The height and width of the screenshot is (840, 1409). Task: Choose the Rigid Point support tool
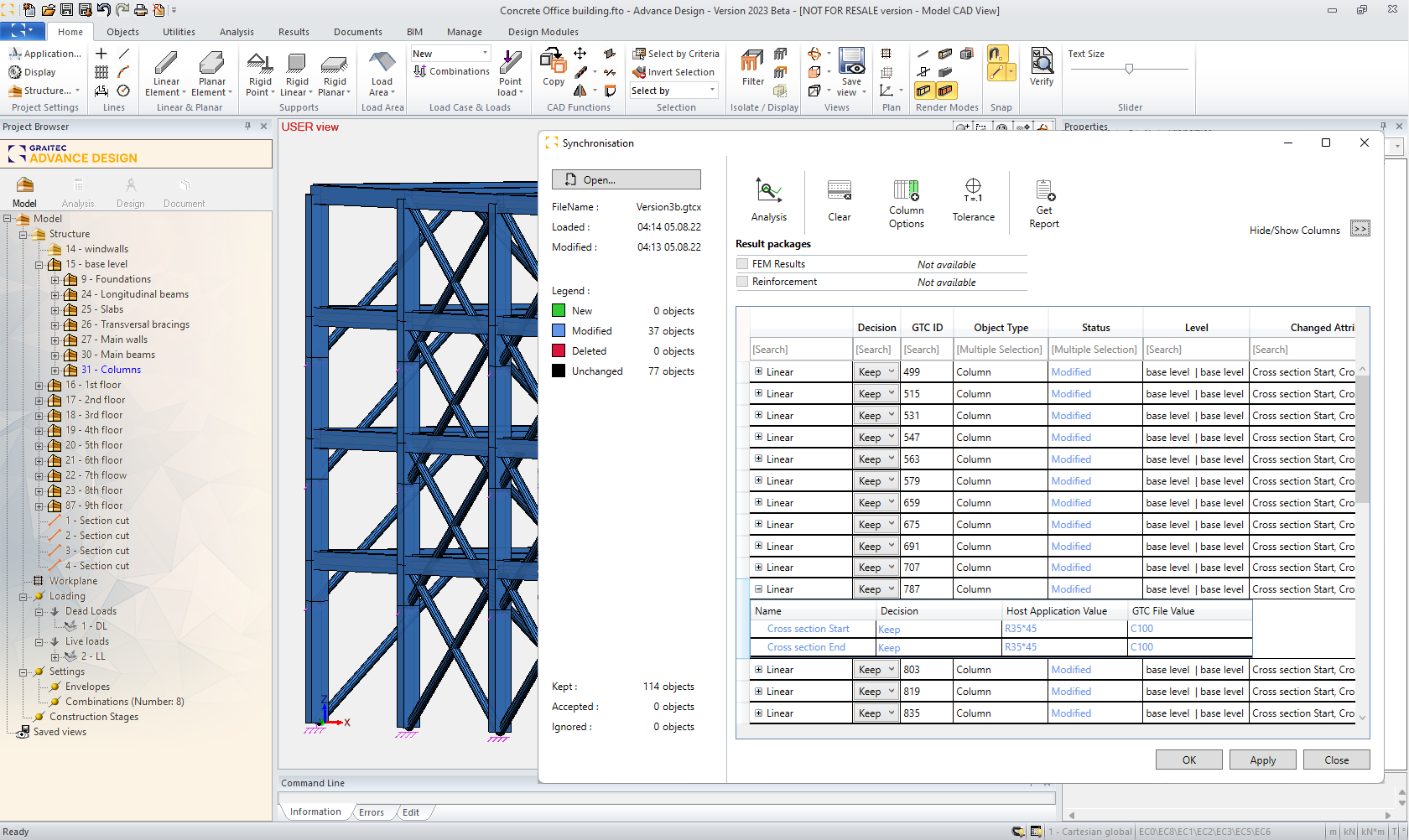pyautogui.click(x=260, y=74)
